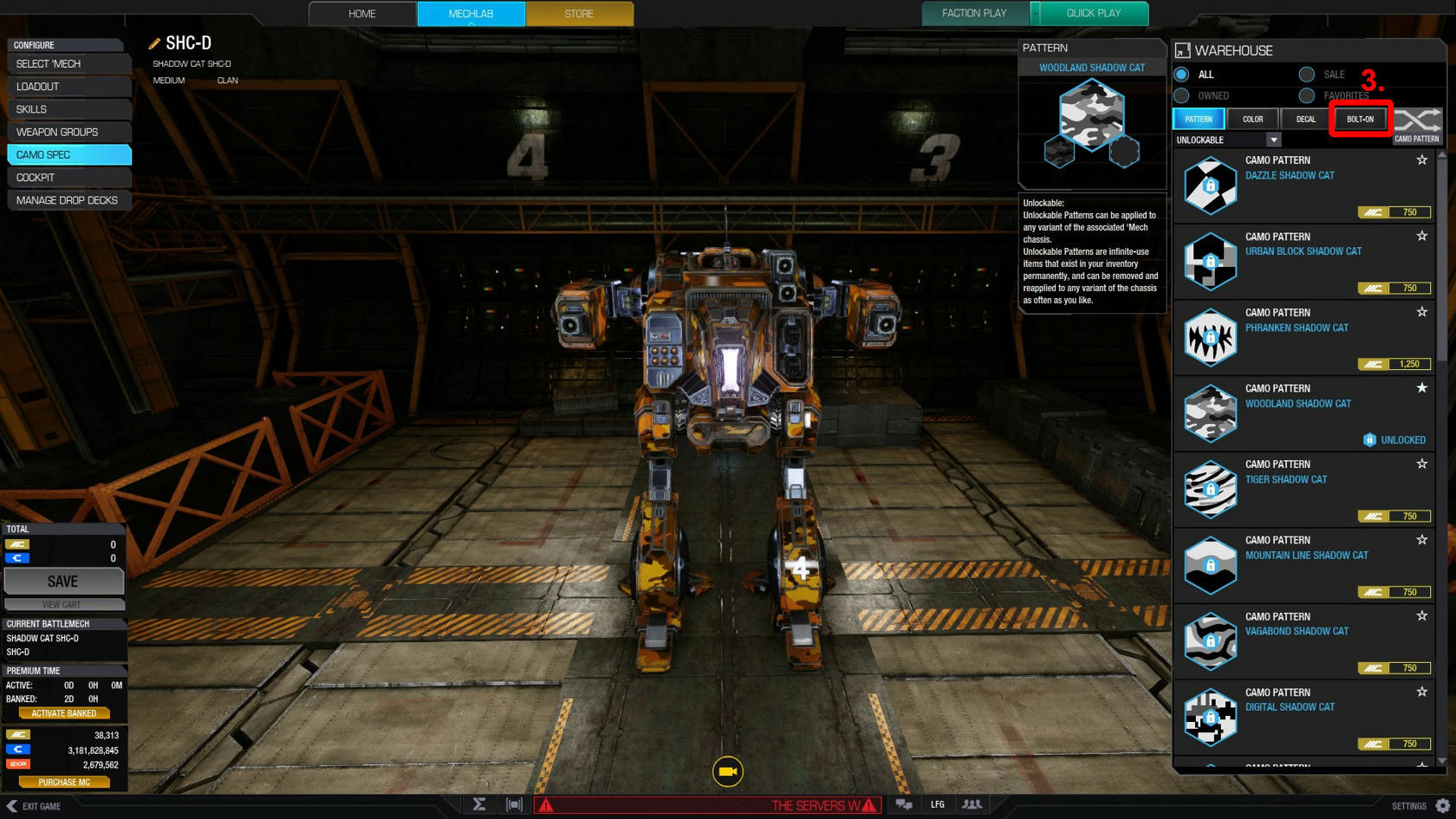Open the WEAPON GROUPS section

[68, 132]
